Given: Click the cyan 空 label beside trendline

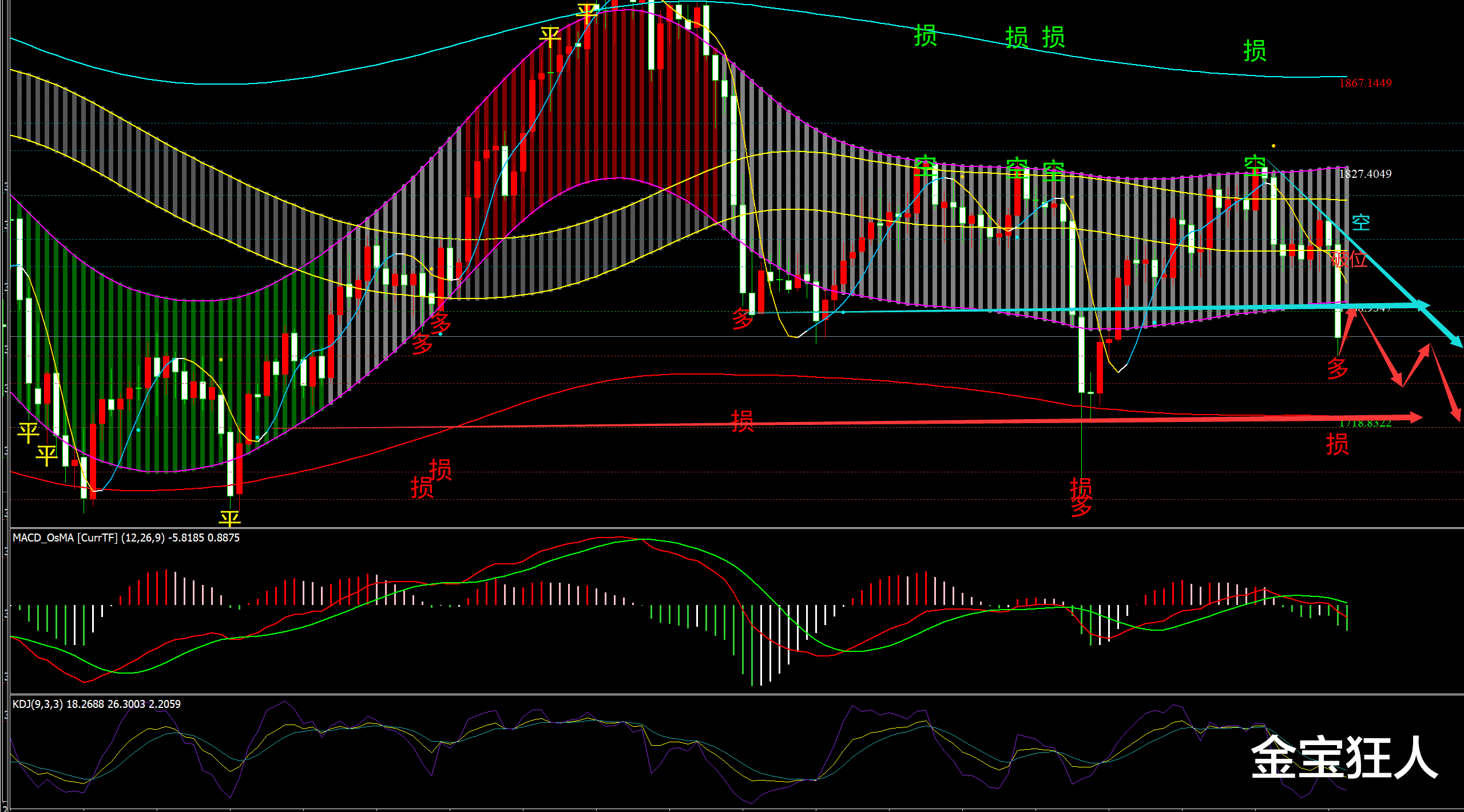Looking at the screenshot, I should (x=1361, y=222).
